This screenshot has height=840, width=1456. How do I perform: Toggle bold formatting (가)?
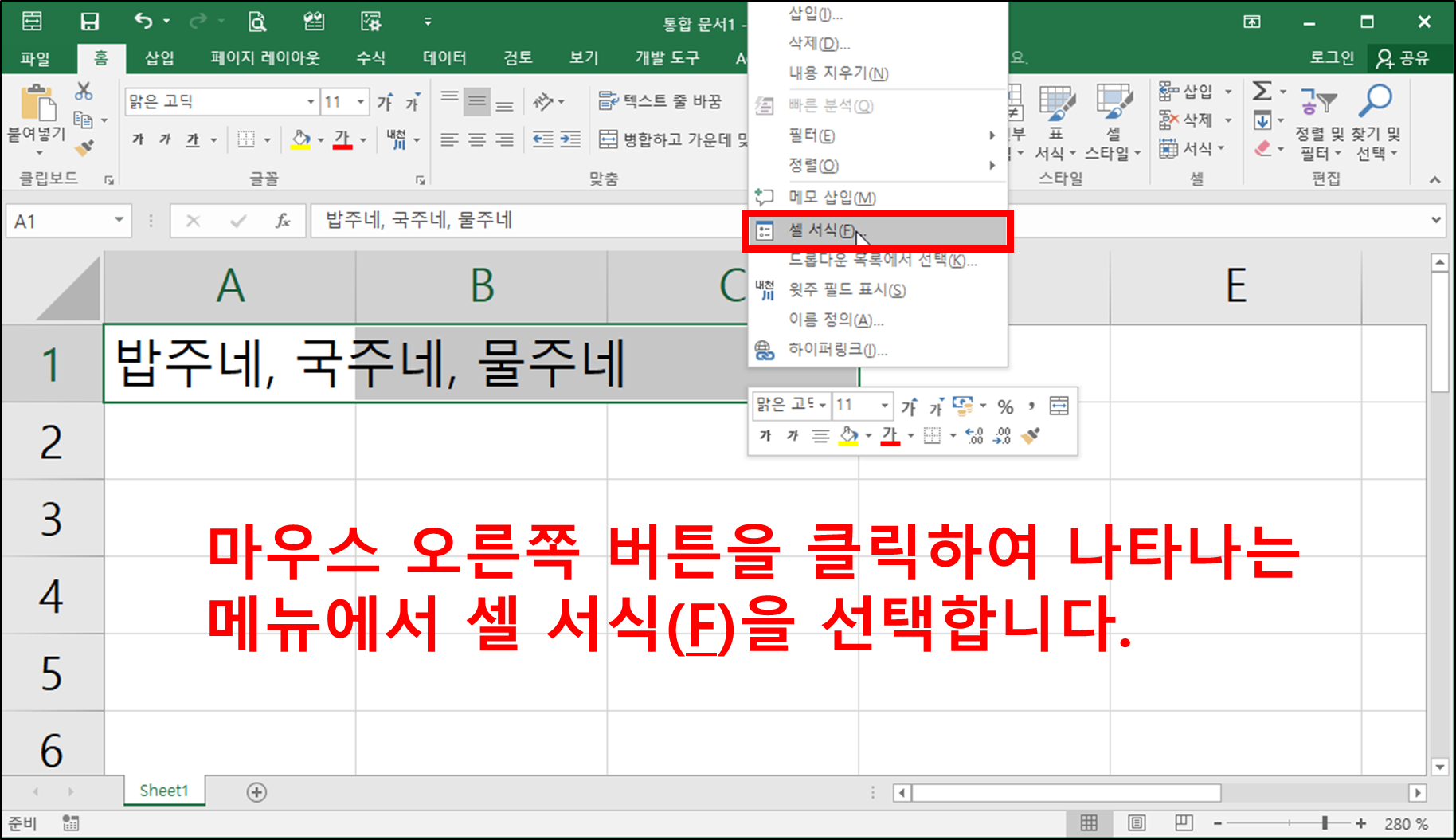[x=136, y=139]
